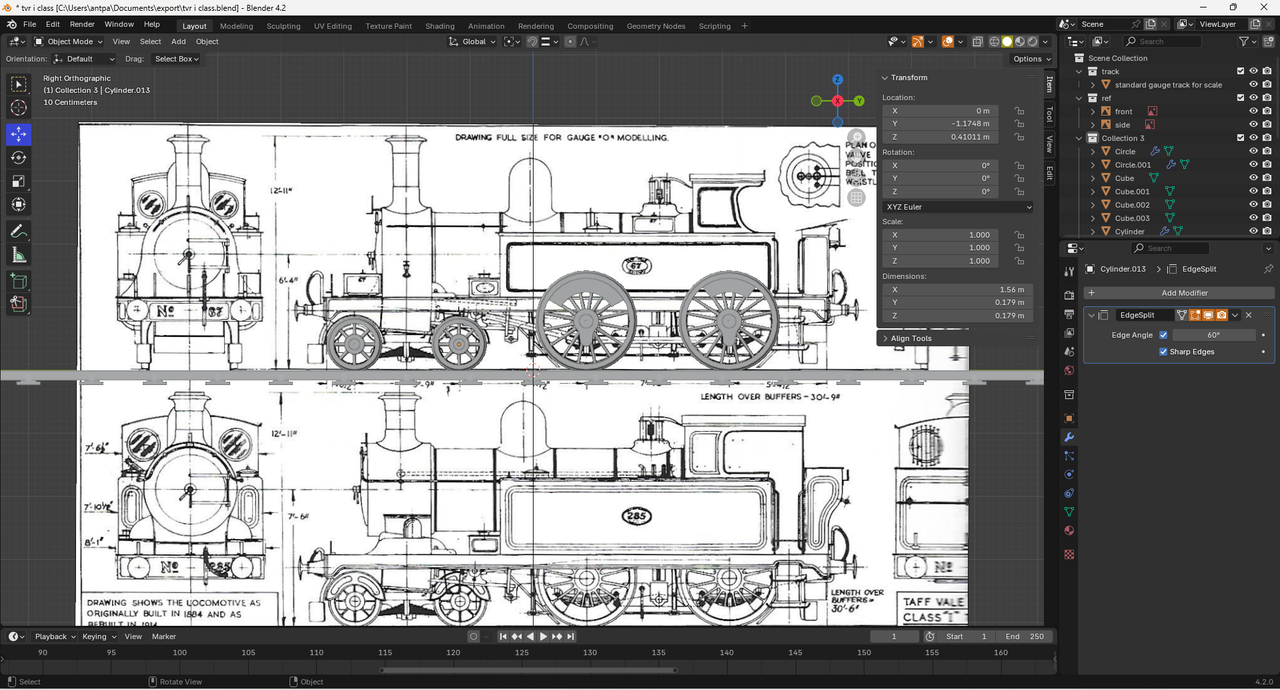Open the Object Data properties tab
The height and width of the screenshot is (690, 1280).
[x=1069, y=512]
